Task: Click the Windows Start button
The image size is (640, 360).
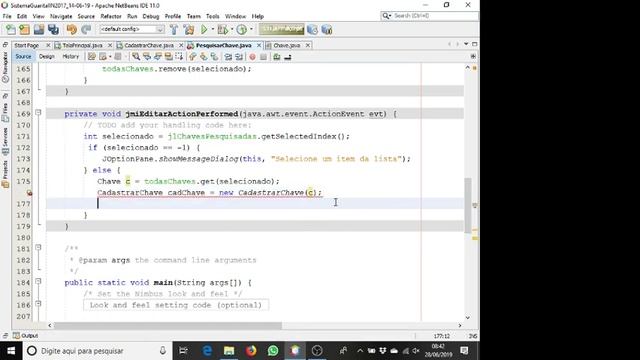Action: [11, 351]
